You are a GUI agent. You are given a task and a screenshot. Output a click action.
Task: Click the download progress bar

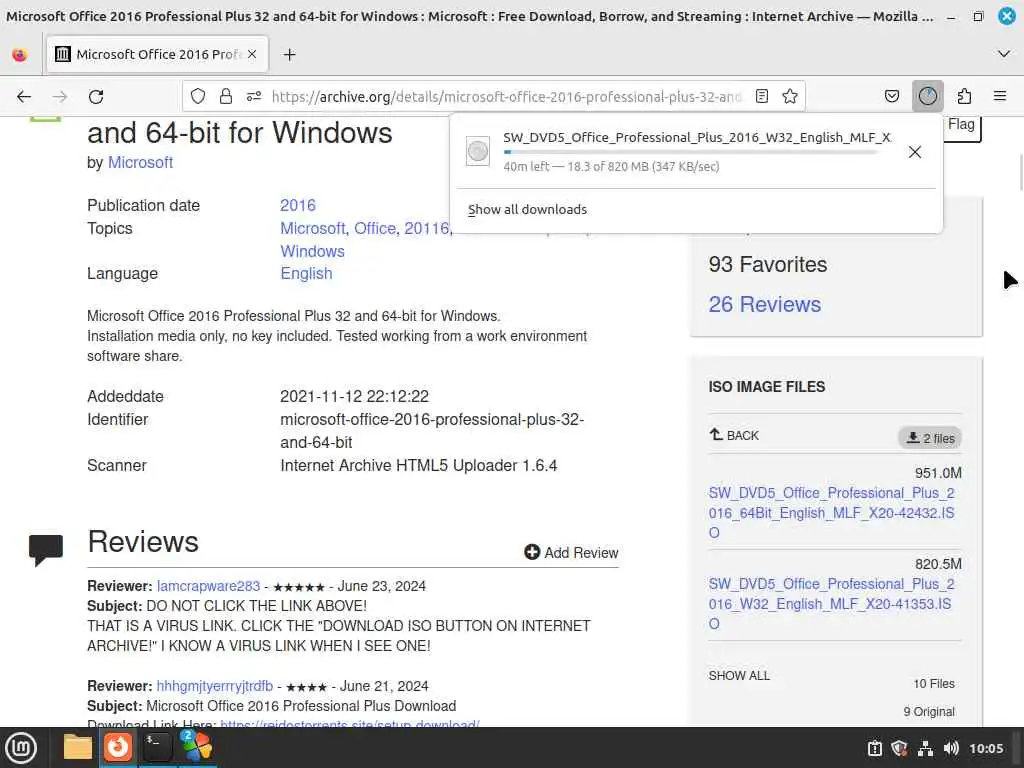click(x=691, y=152)
